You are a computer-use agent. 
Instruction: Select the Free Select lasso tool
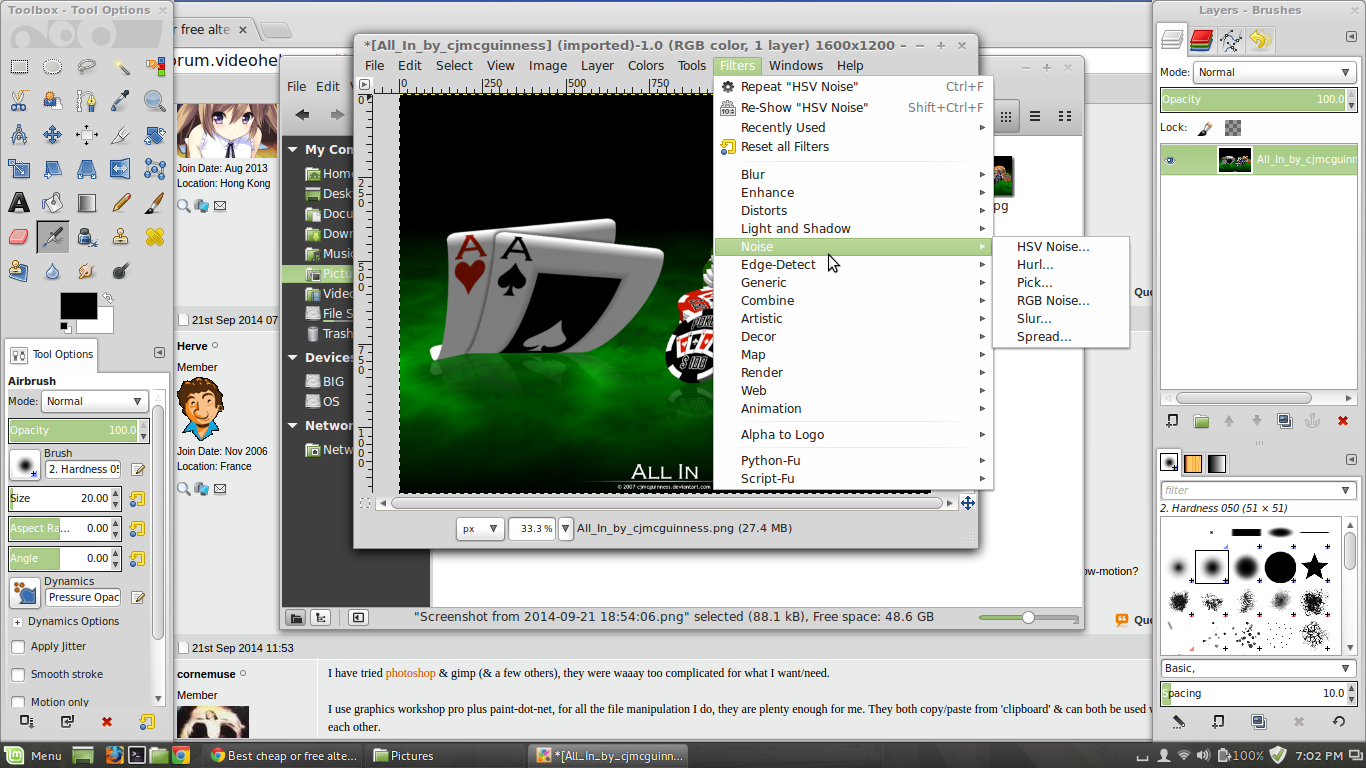[87, 67]
